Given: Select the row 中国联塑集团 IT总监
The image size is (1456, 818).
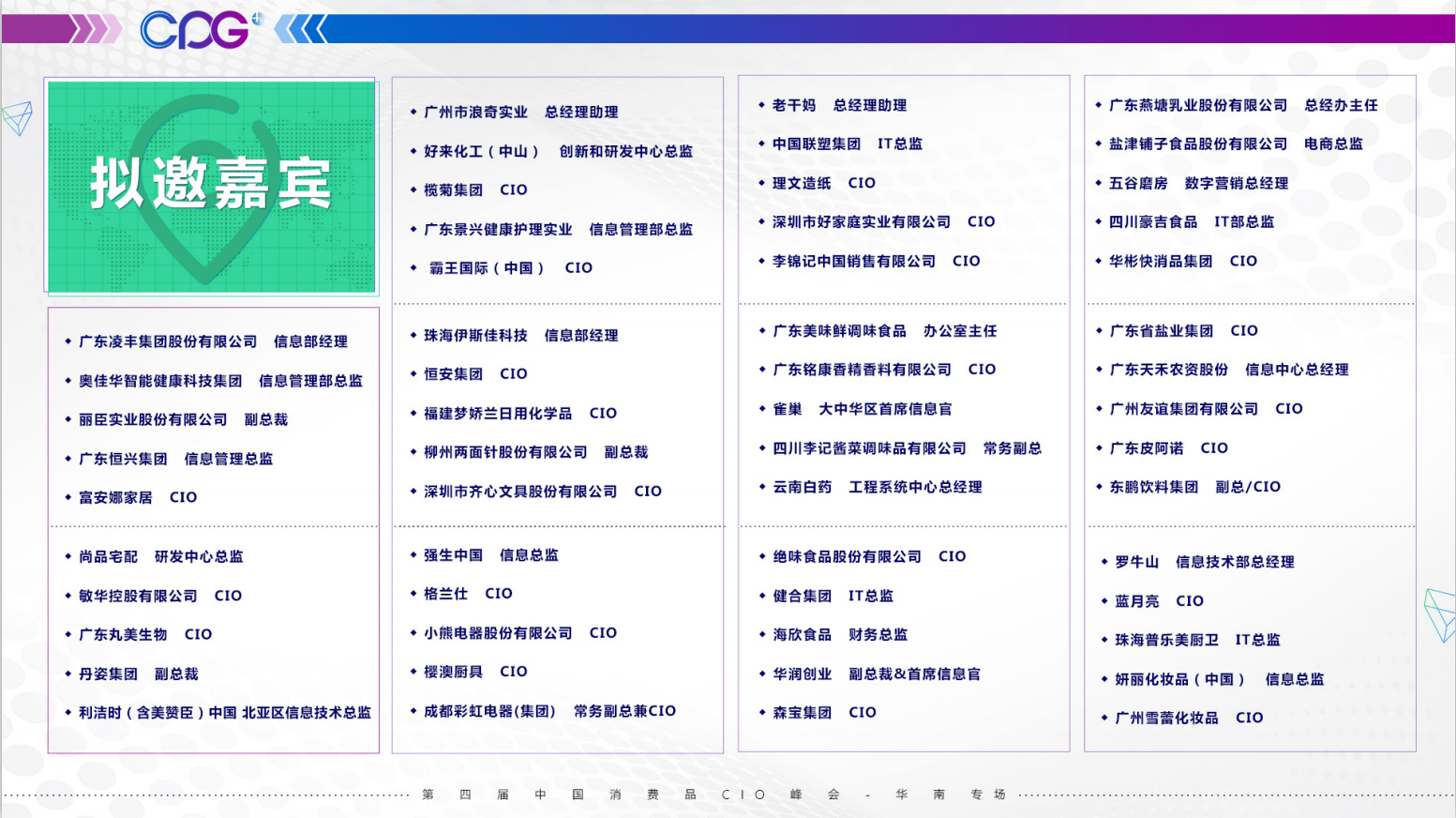Looking at the screenshot, I should click(x=840, y=144).
